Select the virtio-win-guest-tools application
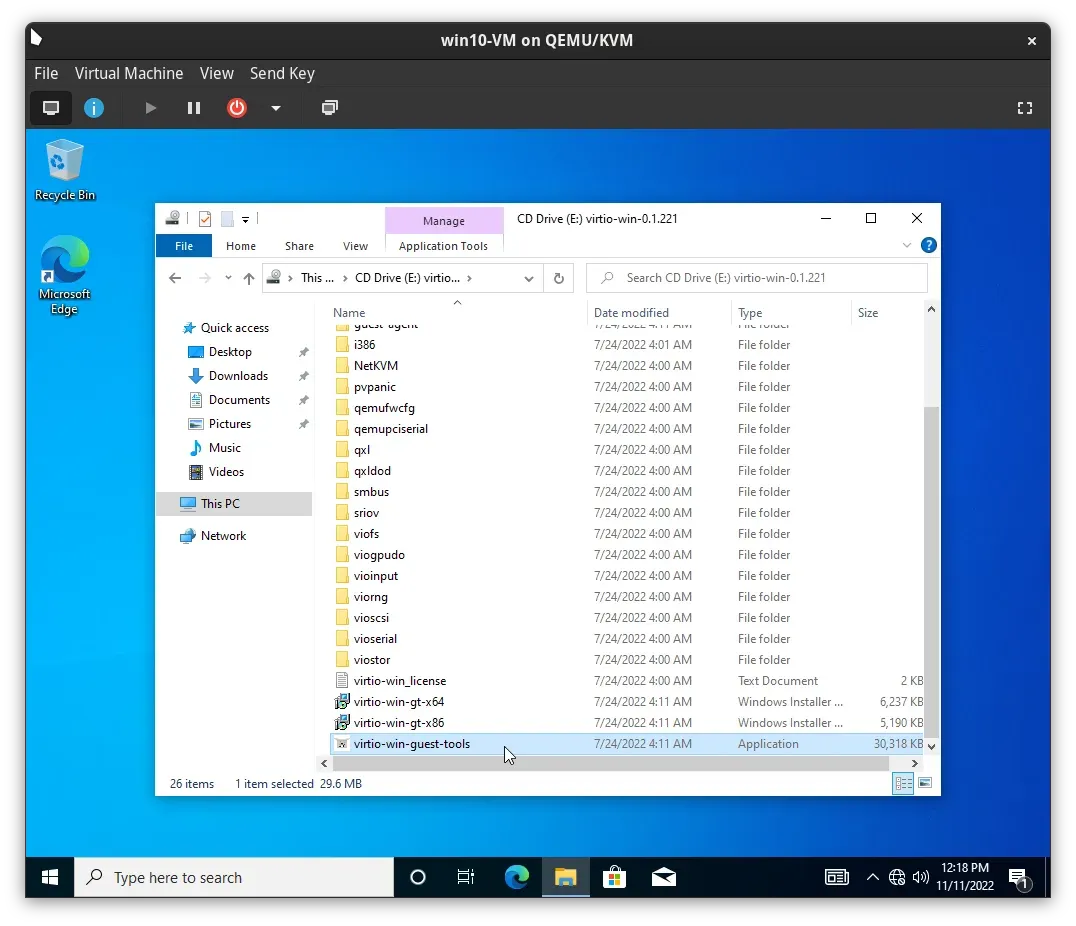1076x926 pixels. click(x=627, y=743)
